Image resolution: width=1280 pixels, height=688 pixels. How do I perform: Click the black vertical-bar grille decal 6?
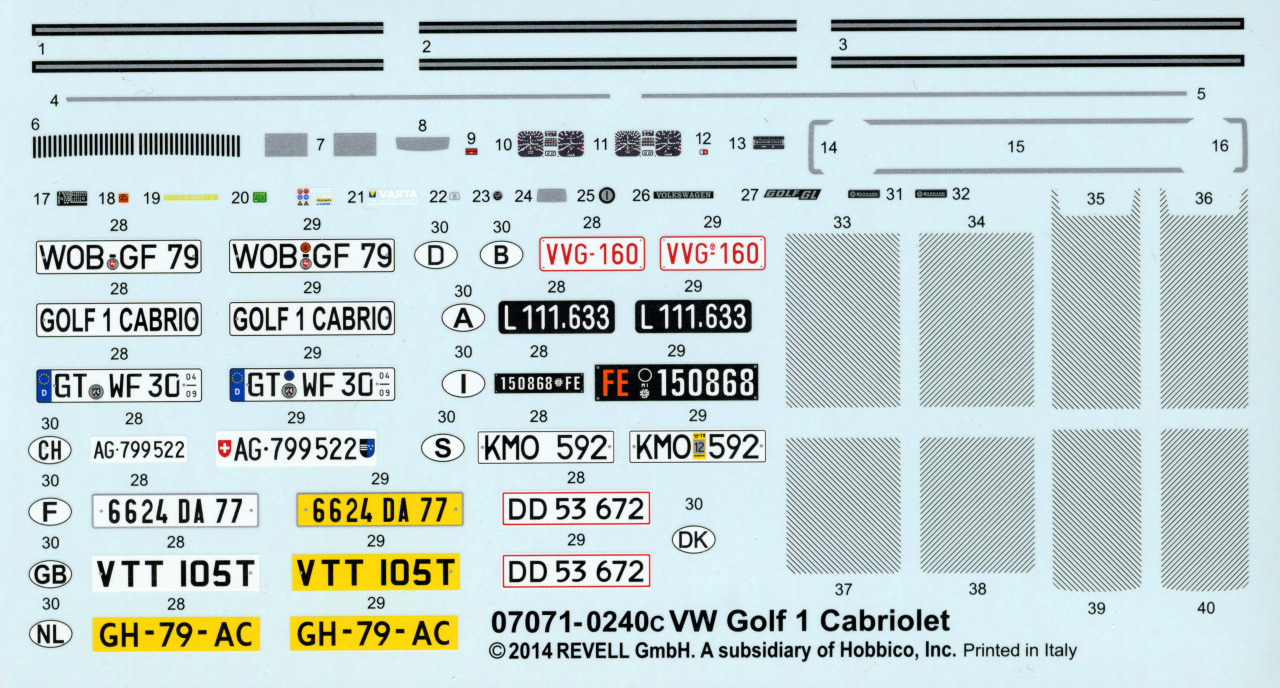click(x=137, y=146)
